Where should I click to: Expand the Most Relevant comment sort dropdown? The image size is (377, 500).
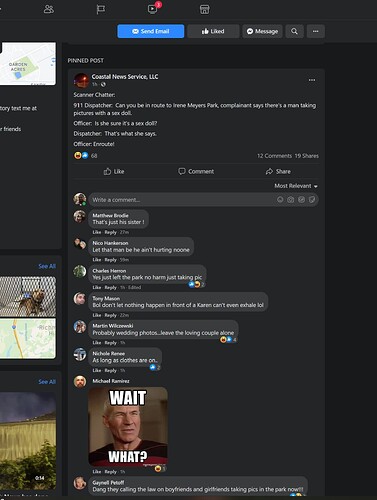pyautogui.click(x=296, y=186)
